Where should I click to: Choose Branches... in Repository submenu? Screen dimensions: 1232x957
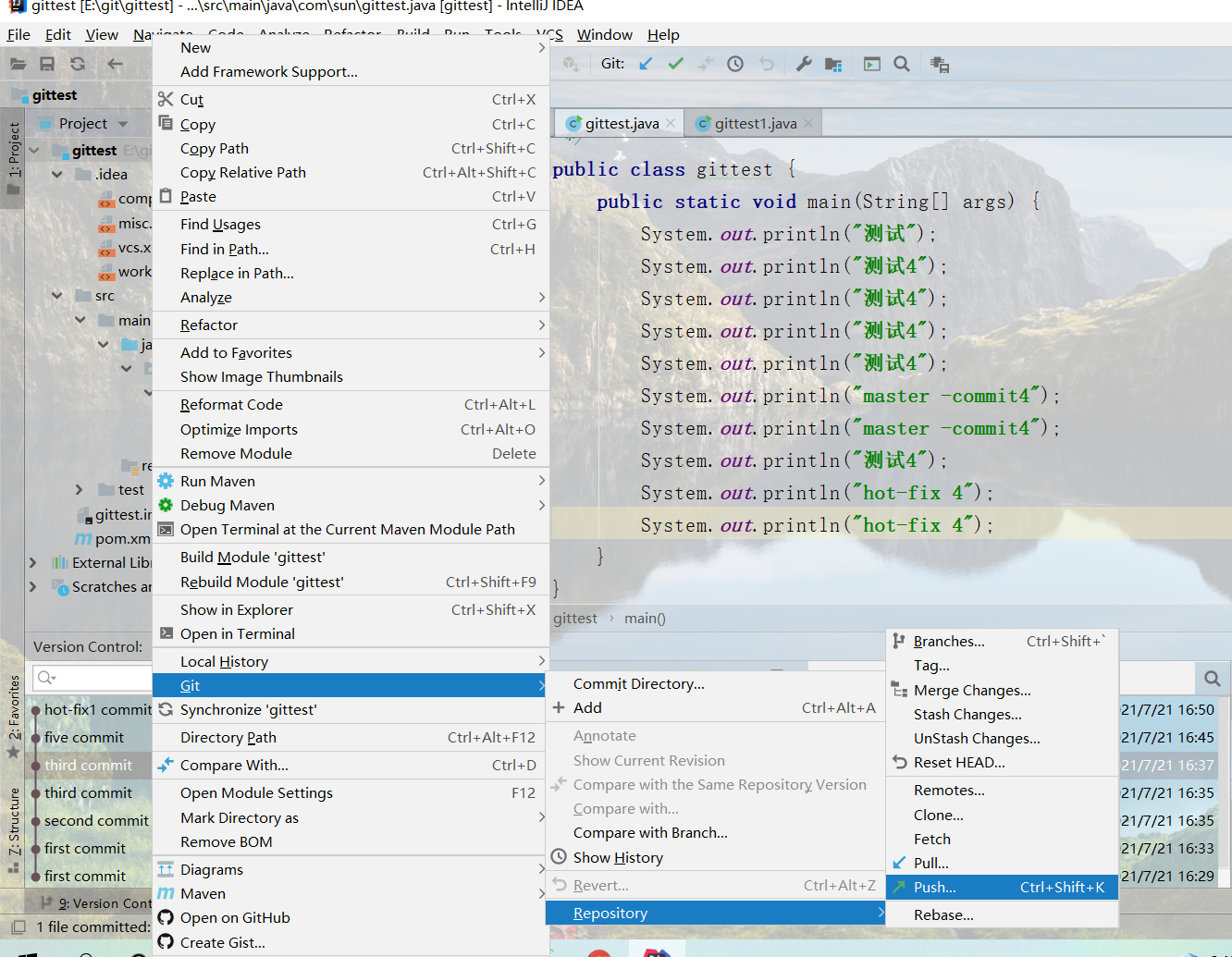(1002, 641)
